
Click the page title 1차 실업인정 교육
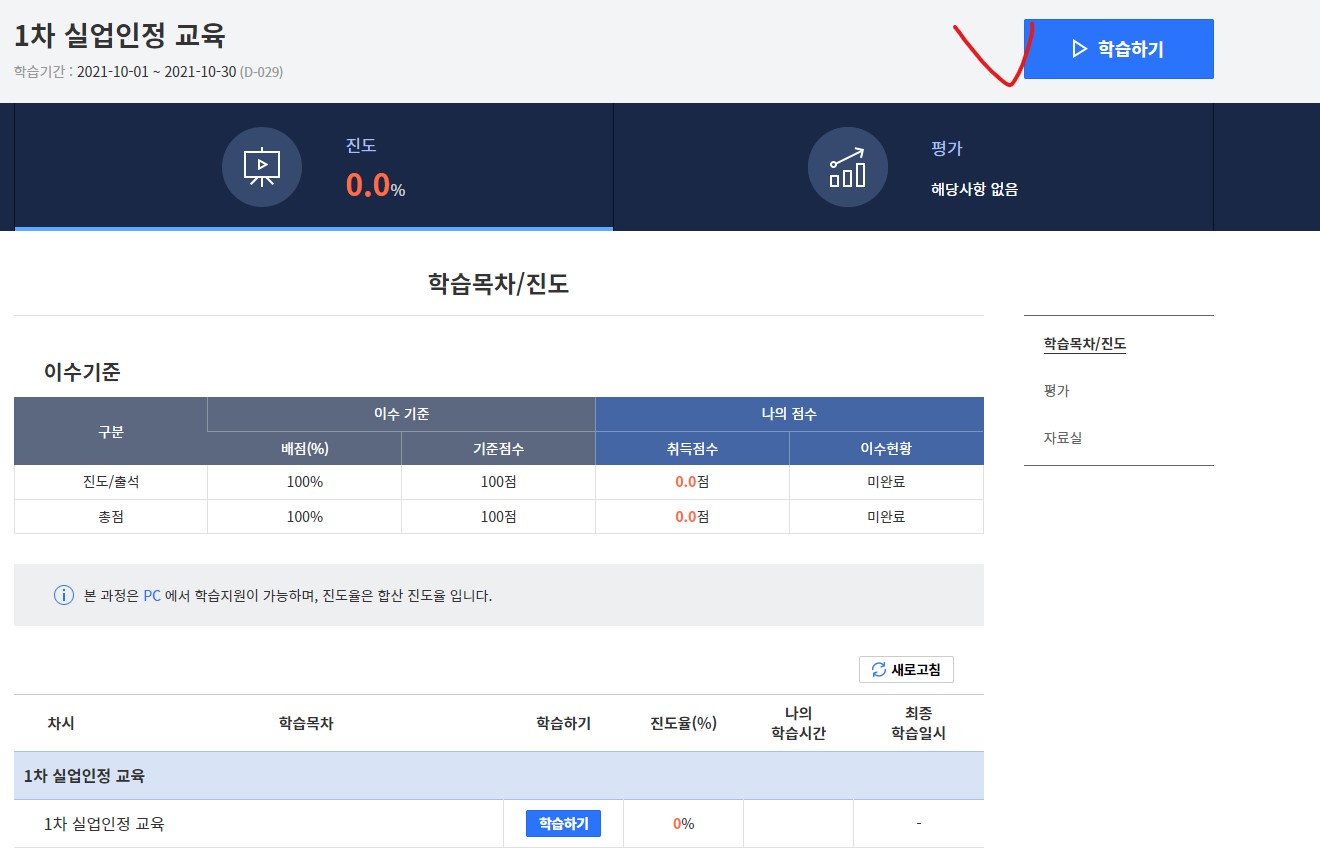120,36
